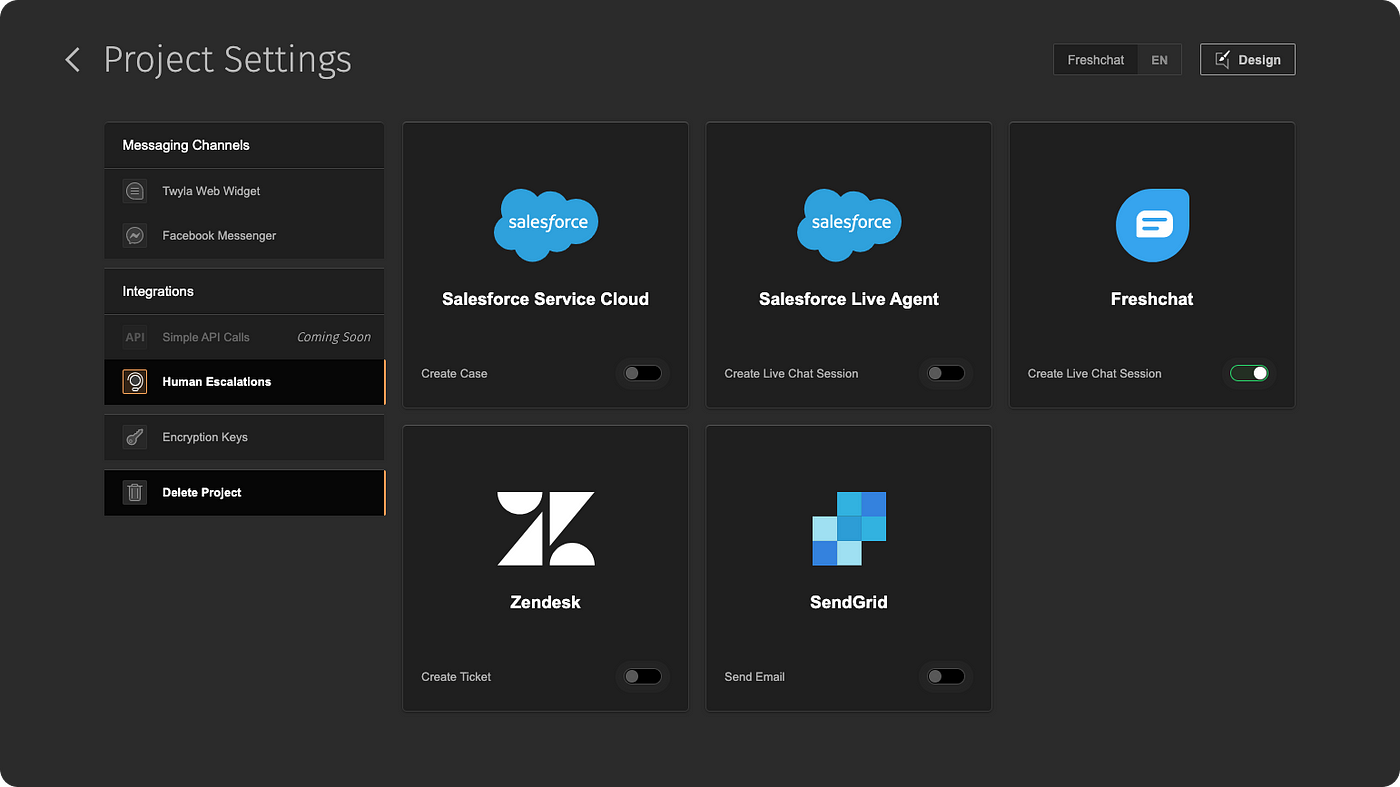This screenshot has width=1400, height=787.
Task: Disable the Freshchat Create Live Chat Session toggle
Action: pos(1249,373)
